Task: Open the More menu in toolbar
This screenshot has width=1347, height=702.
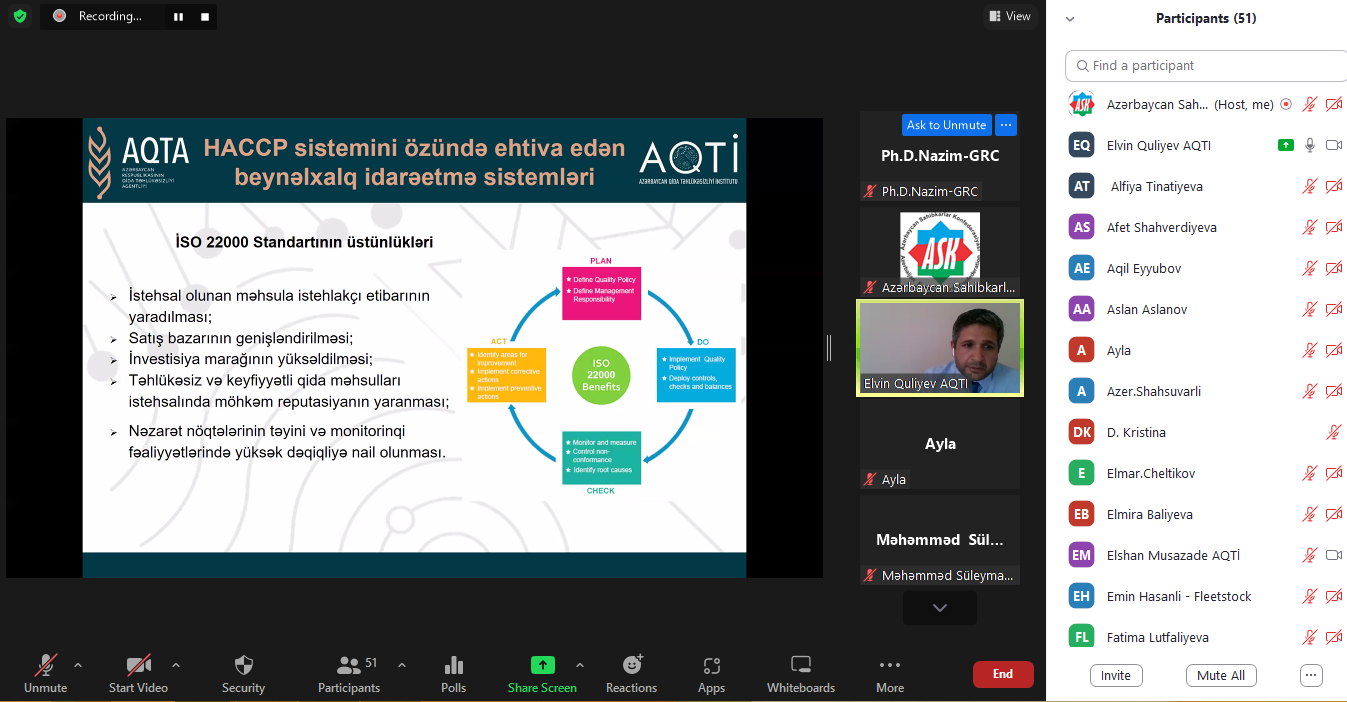Action: [x=890, y=673]
